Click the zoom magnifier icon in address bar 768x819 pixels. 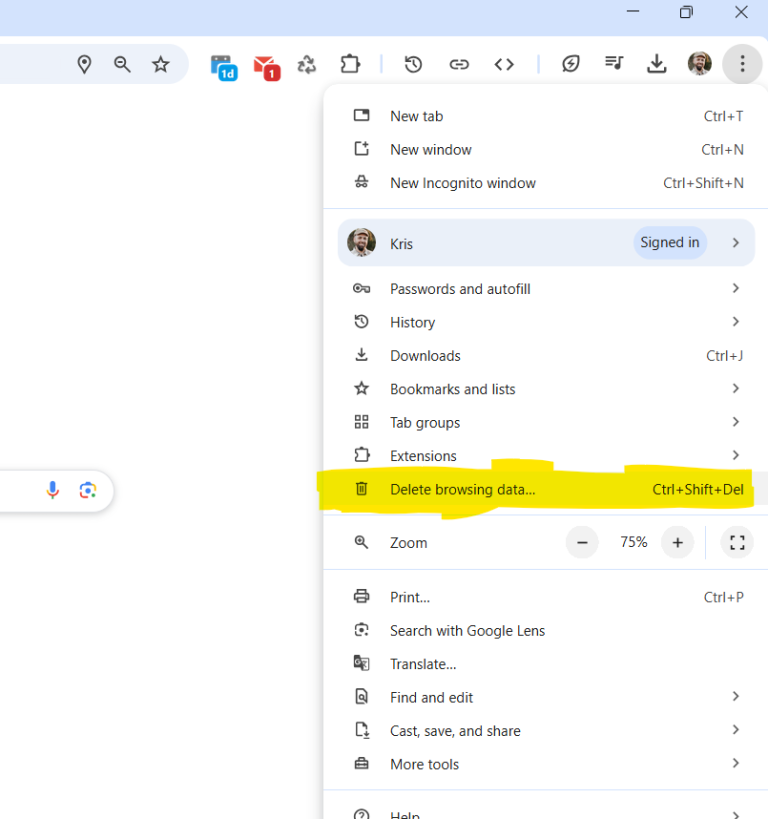122,64
